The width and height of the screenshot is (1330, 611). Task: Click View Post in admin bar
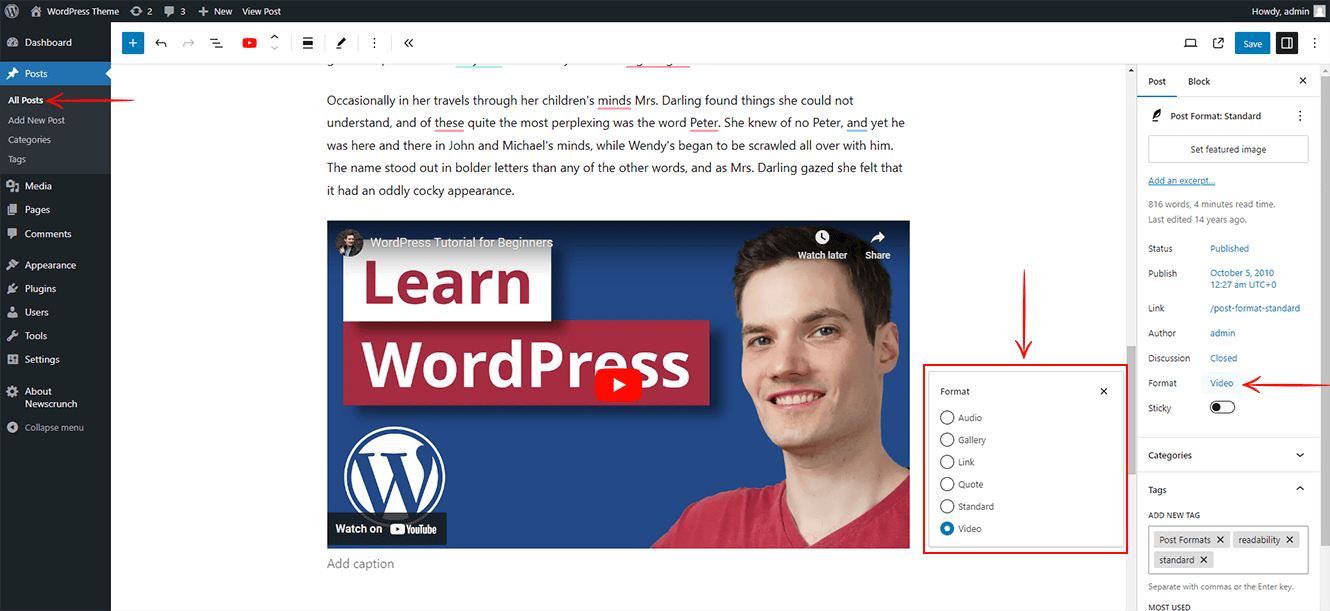[x=261, y=11]
